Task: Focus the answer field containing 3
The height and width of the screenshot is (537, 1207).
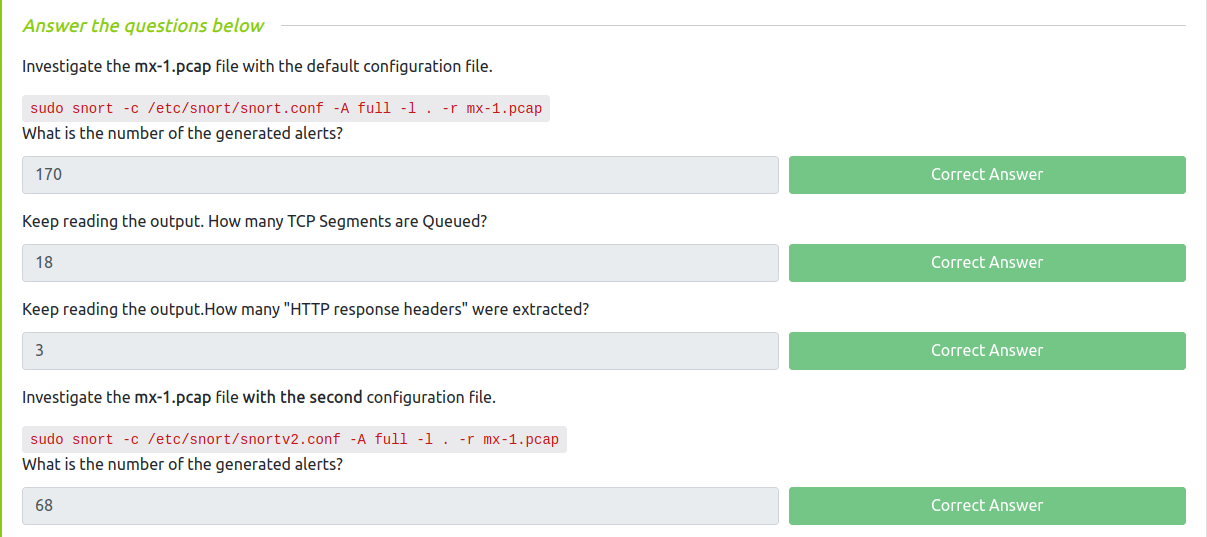Action: click(400, 351)
